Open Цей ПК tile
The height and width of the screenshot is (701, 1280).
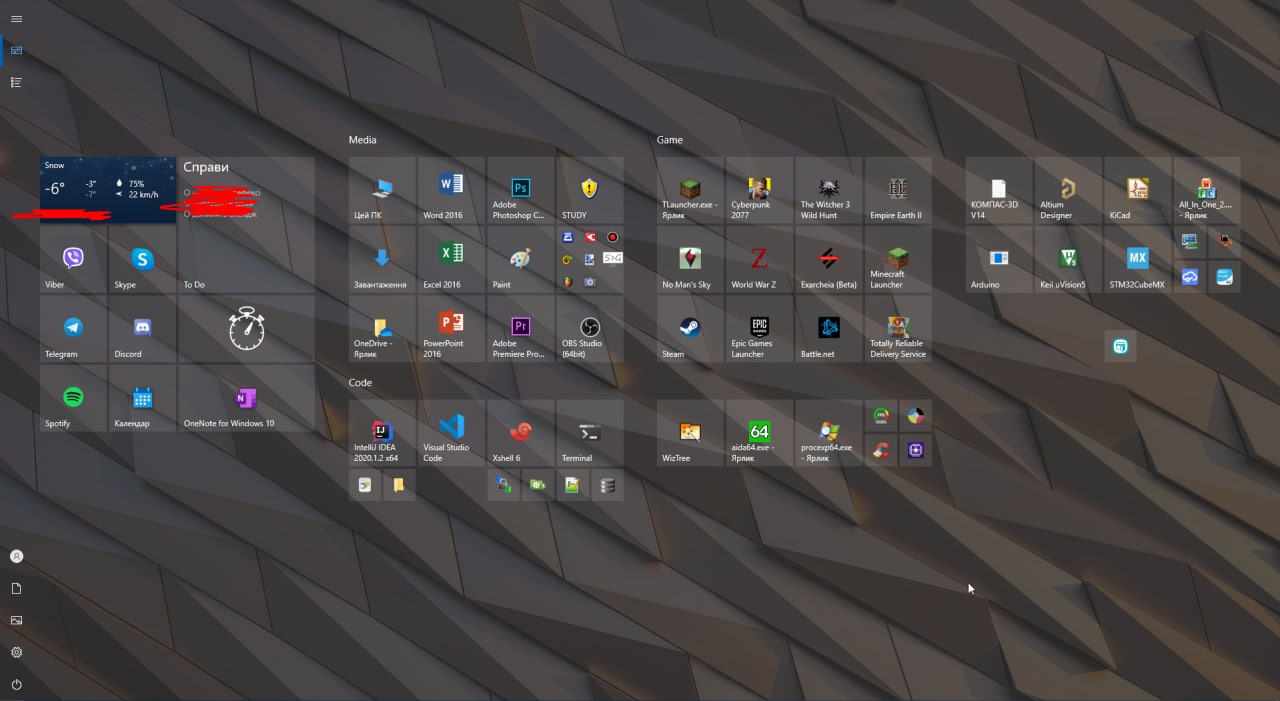(x=382, y=190)
